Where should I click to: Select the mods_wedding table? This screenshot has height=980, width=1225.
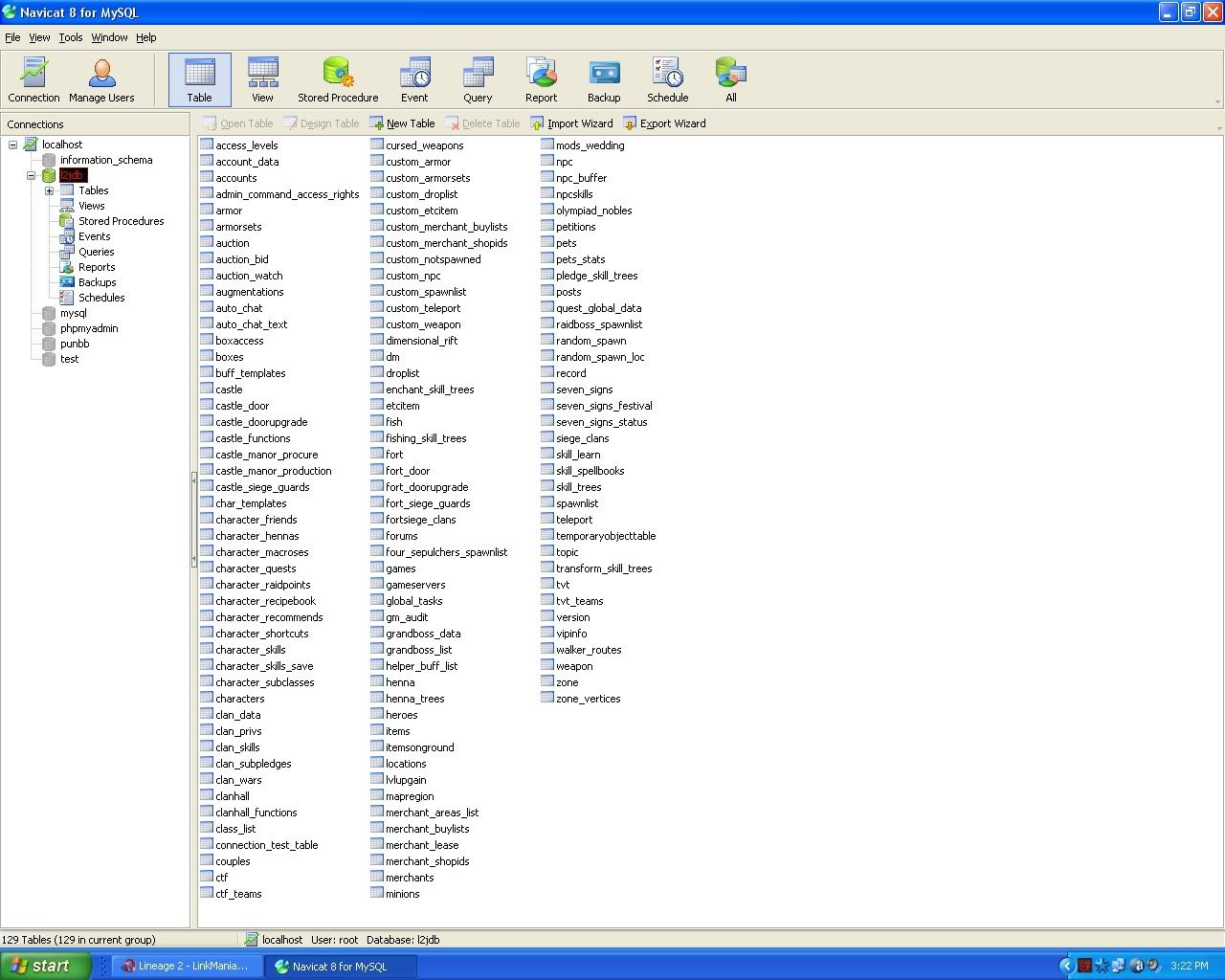tap(590, 145)
